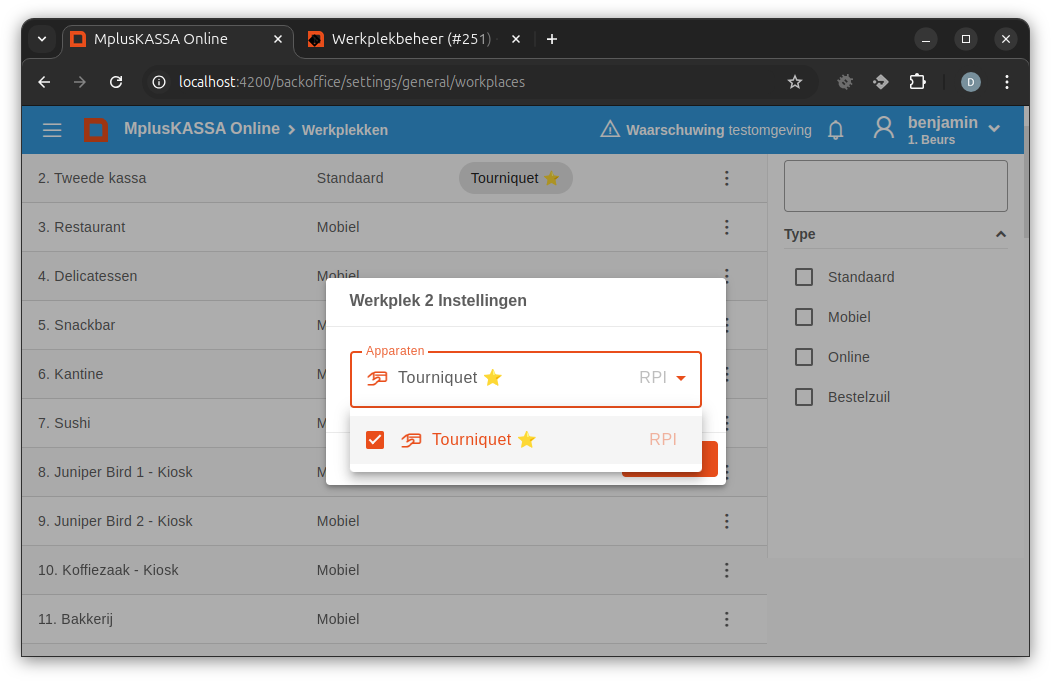Click the search input field in filter panel

pyautogui.click(x=895, y=186)
